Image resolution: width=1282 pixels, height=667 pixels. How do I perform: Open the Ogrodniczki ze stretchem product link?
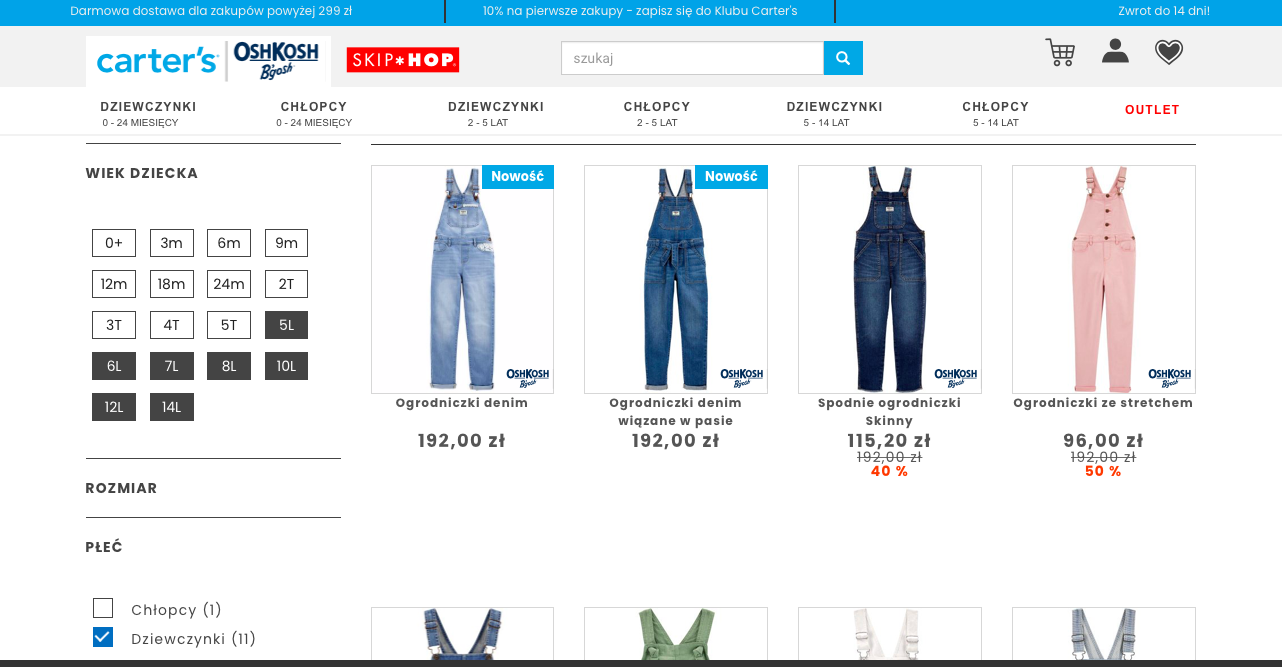click(x=1103, y=403)
